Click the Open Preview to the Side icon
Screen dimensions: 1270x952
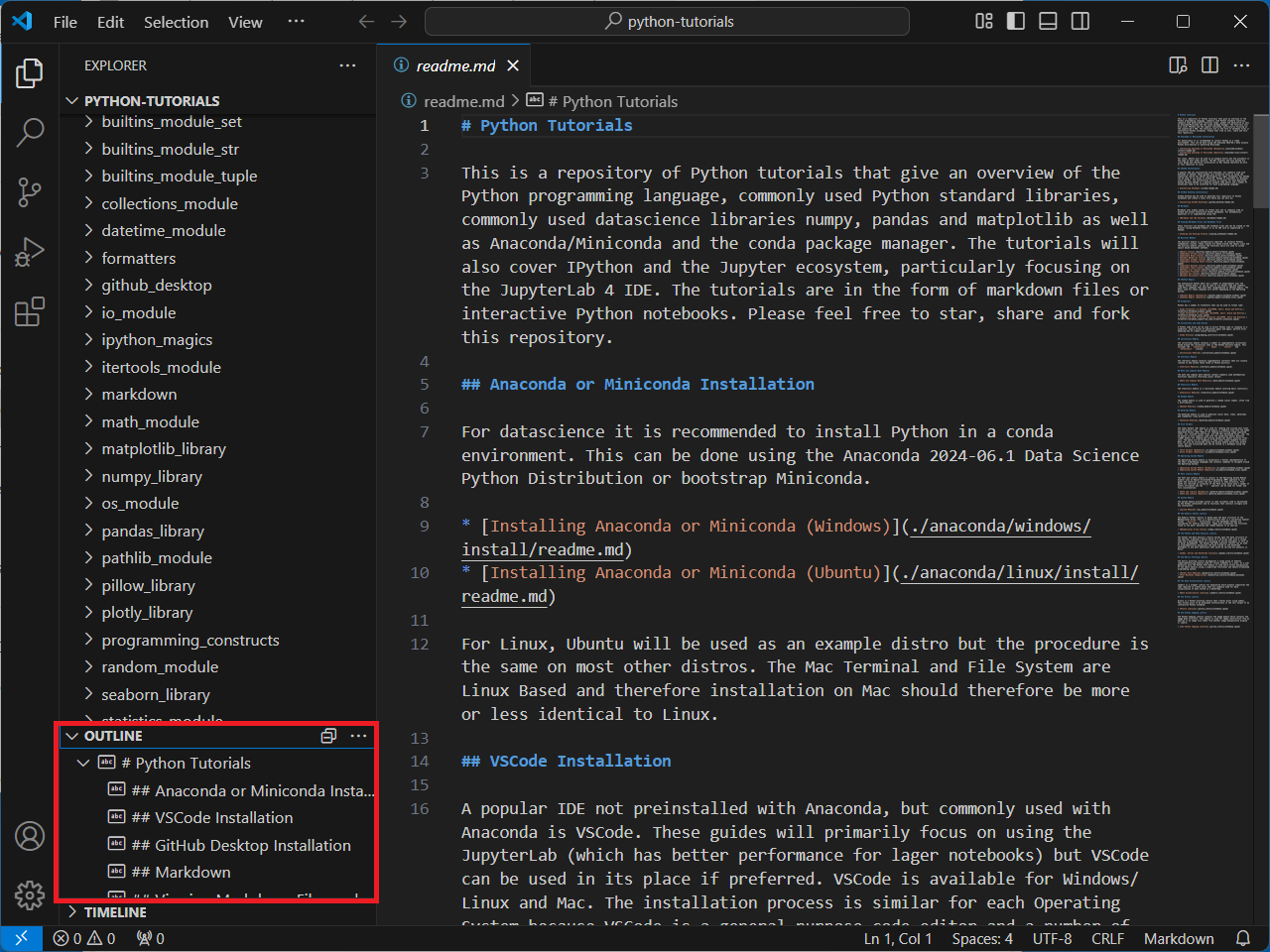tap(1178, 65)
